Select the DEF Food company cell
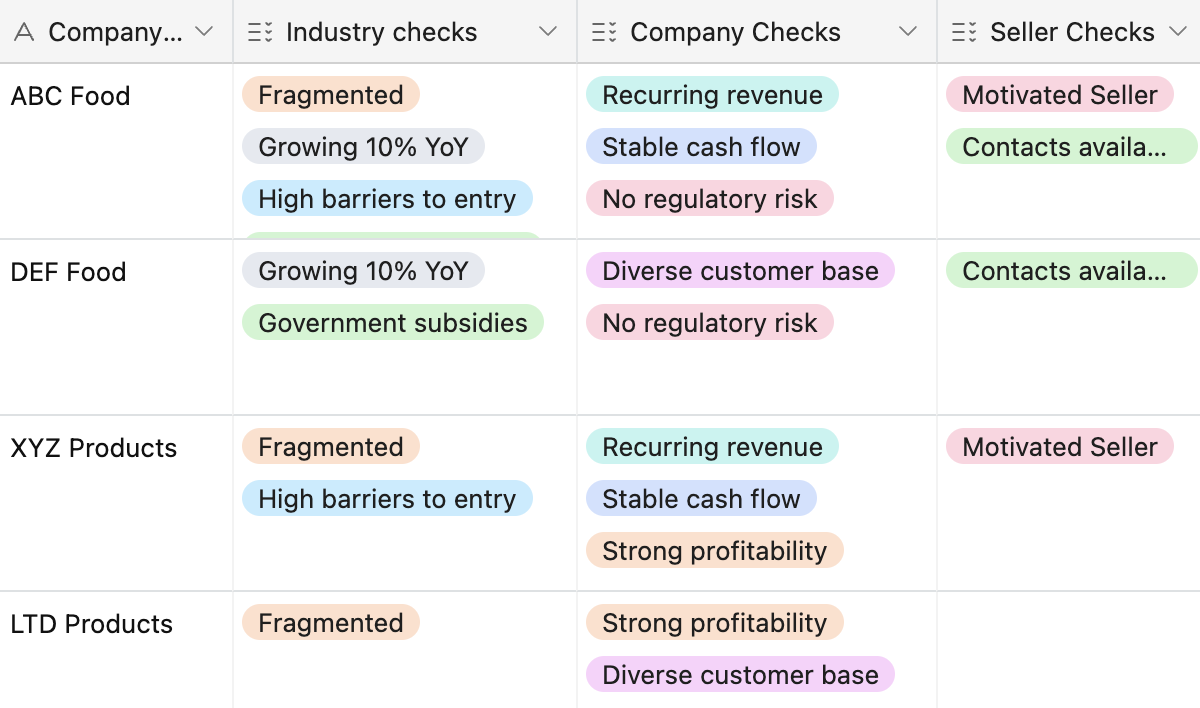 click(x=68, y=272)
